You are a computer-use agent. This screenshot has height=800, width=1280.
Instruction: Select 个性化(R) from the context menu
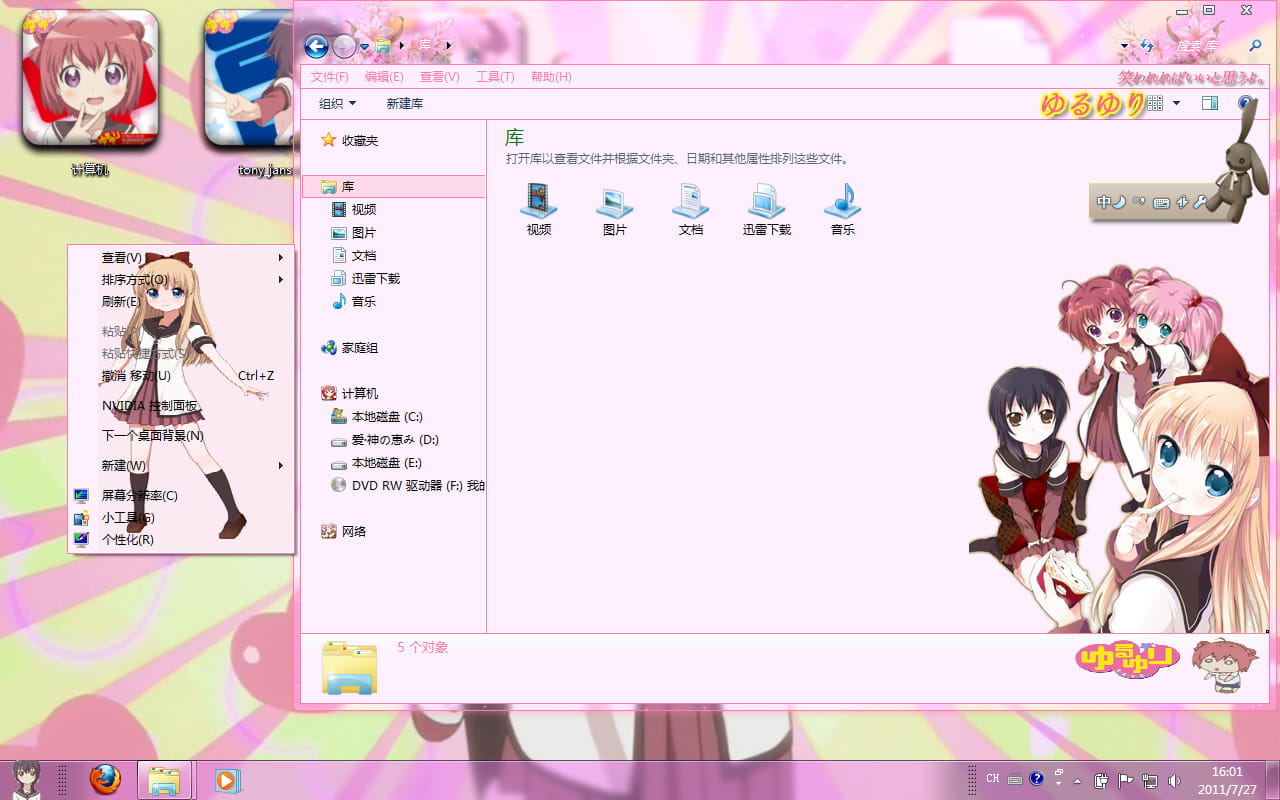tap(127, 539)
